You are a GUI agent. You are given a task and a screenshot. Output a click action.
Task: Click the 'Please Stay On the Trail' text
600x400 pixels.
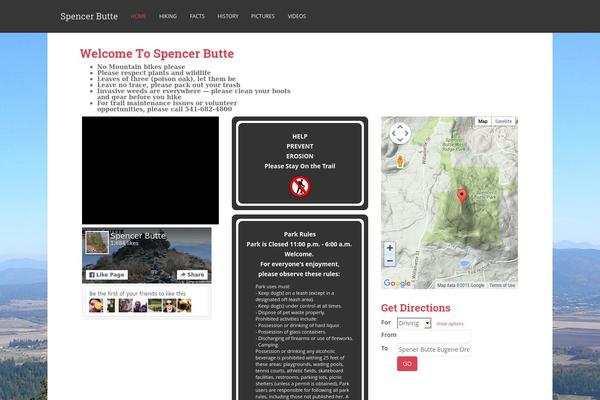tap(300, 166)
